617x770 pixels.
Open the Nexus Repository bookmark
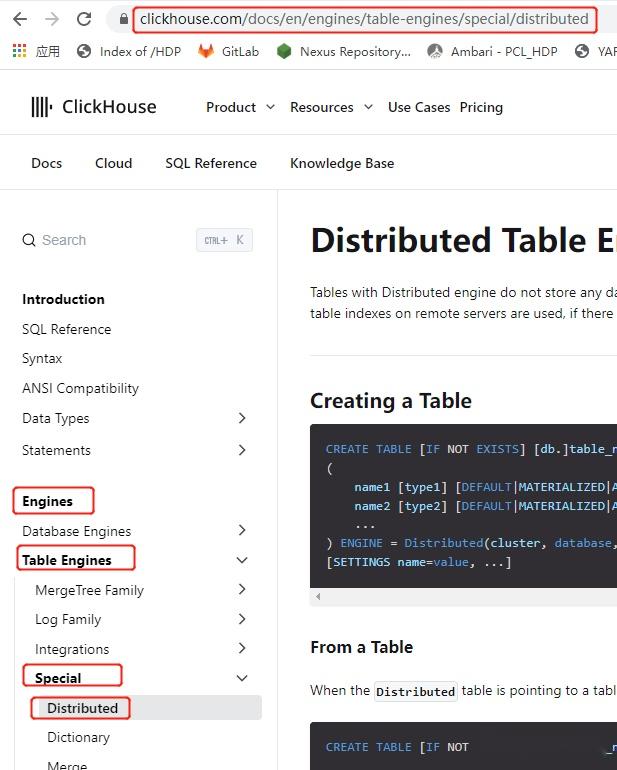click(x=344, y=51)
